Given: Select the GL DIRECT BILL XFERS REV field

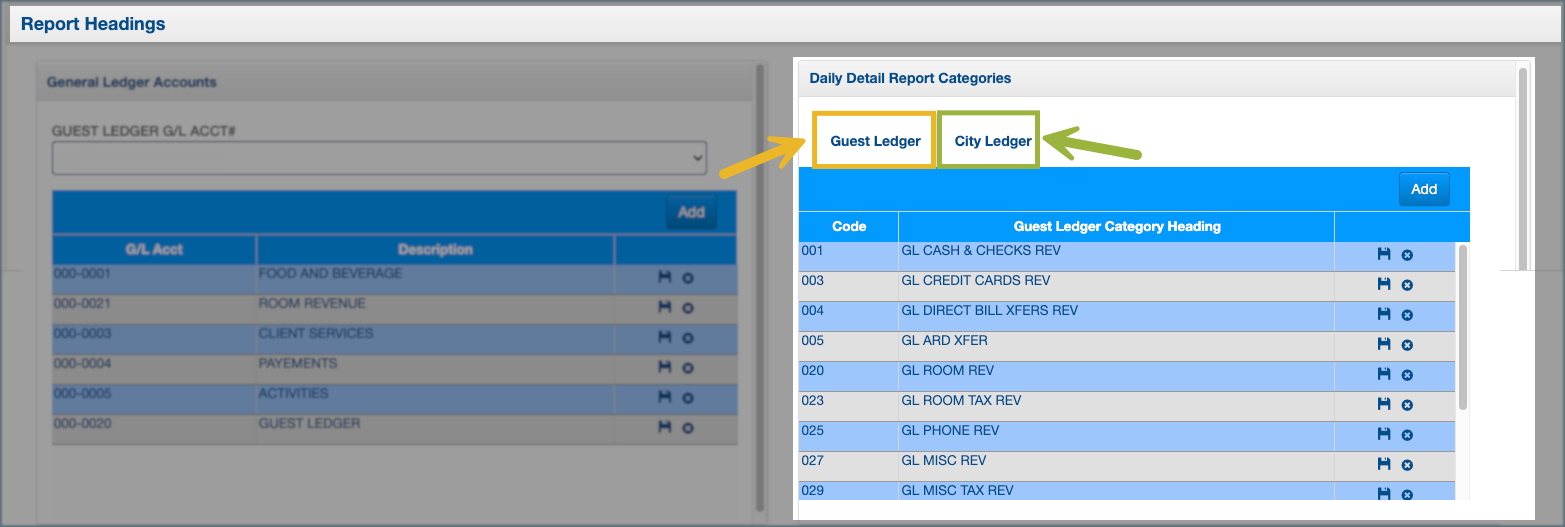Looking at the screenshot, I should pyautogui.click(x=1116, y=316).
